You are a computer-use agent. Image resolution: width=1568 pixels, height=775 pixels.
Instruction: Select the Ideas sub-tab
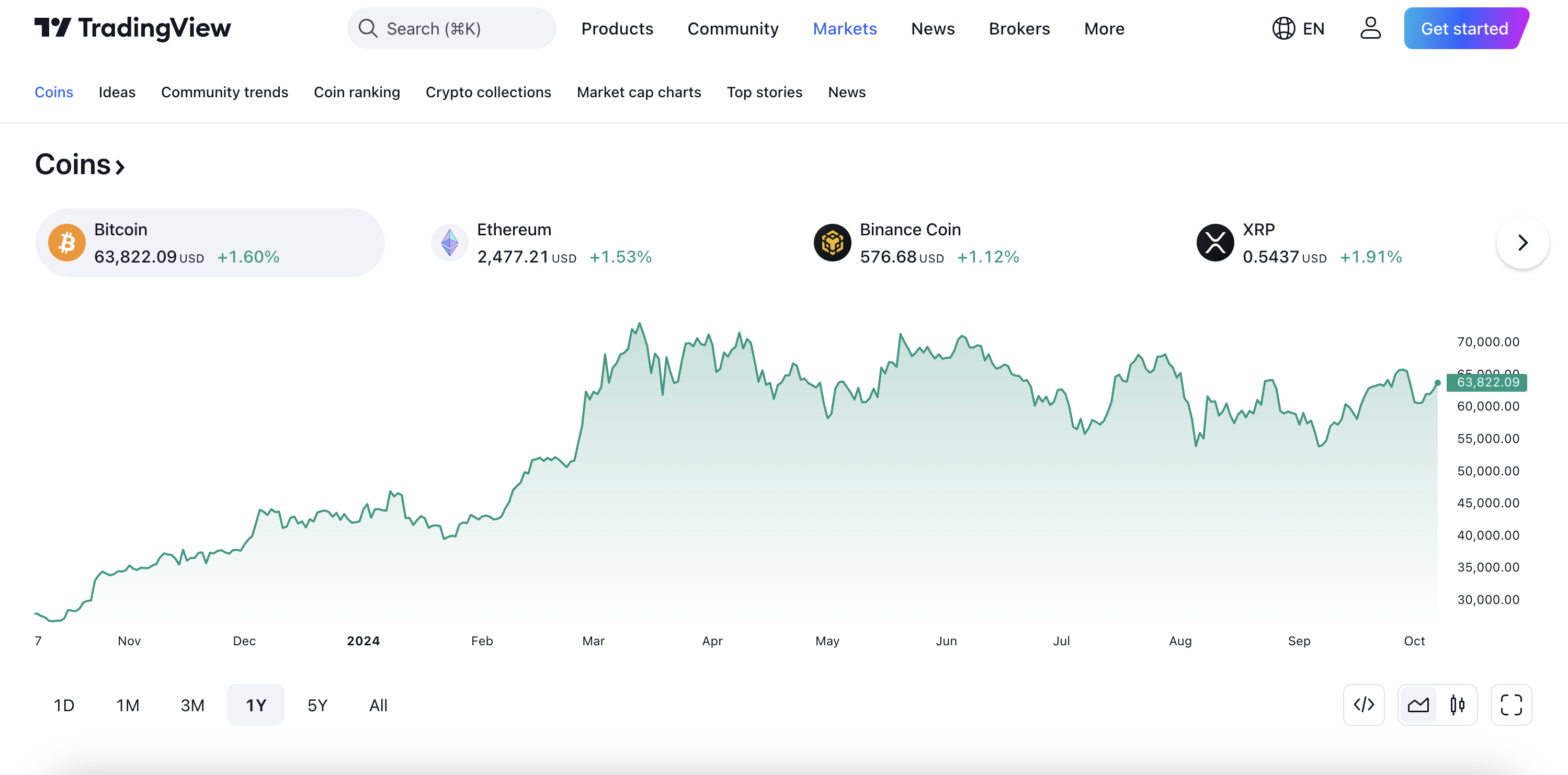coord(117,92)
